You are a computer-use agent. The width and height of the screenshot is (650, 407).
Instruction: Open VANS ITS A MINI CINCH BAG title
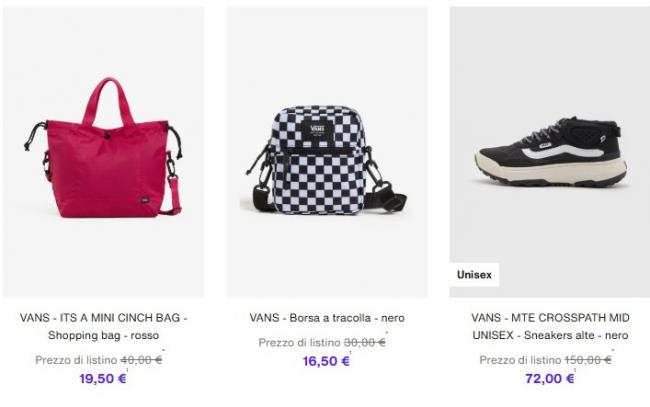click(x=104, y=326)
